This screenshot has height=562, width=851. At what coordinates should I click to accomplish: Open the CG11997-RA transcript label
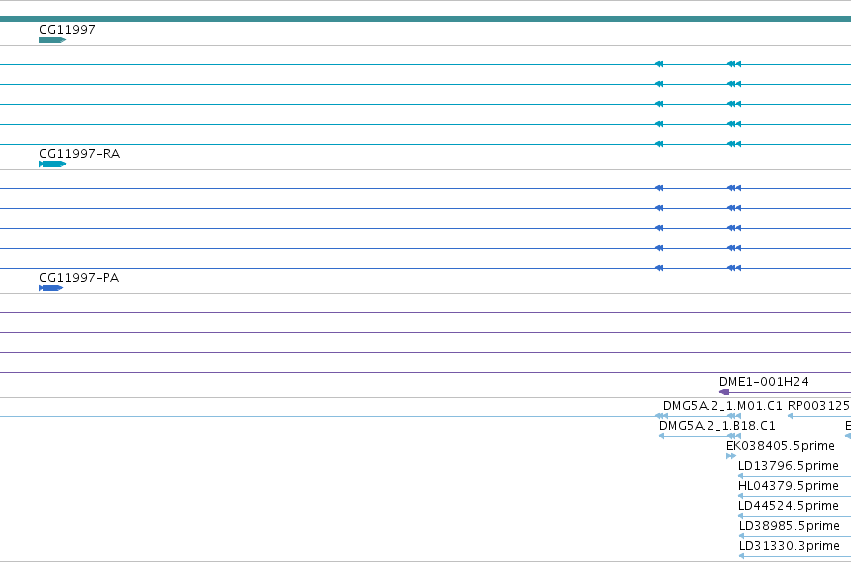pyautogui.click(x=80, y=154)
